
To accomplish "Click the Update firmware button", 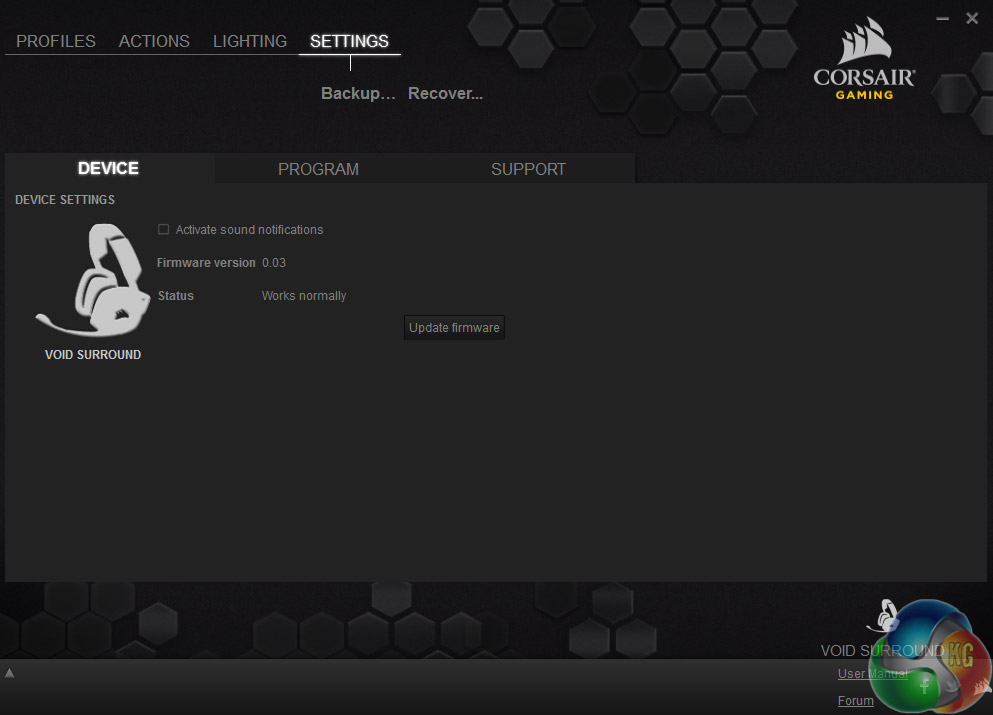I will (x=454, y=327).
